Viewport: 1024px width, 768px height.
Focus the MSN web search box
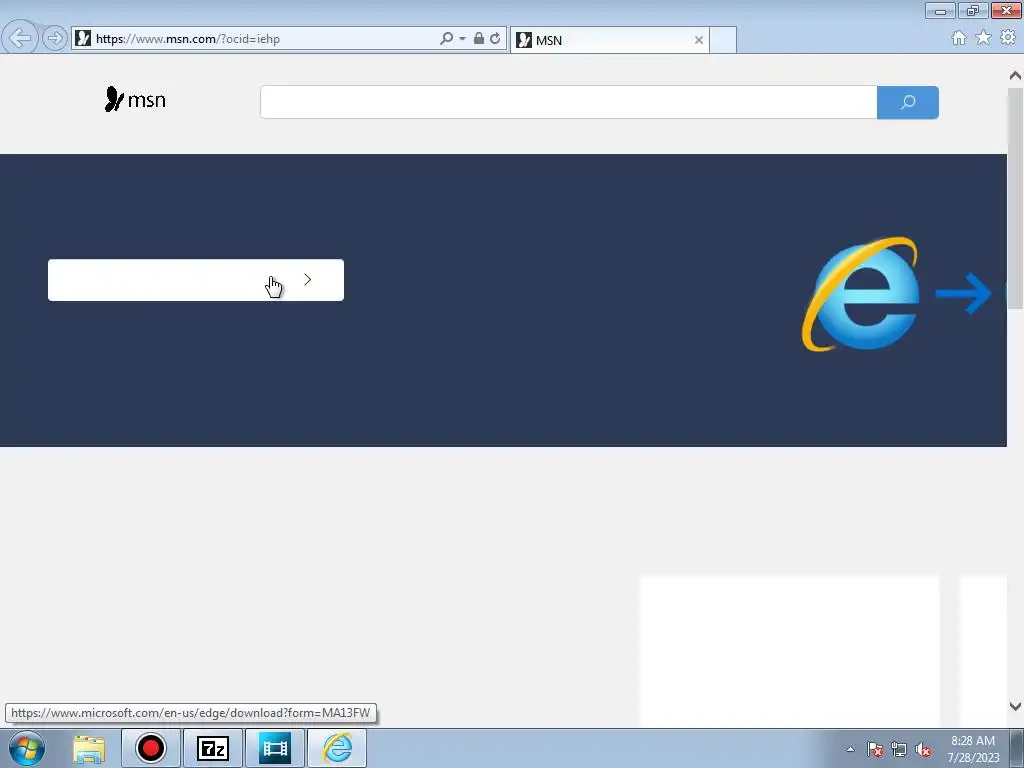coord(568,102)
